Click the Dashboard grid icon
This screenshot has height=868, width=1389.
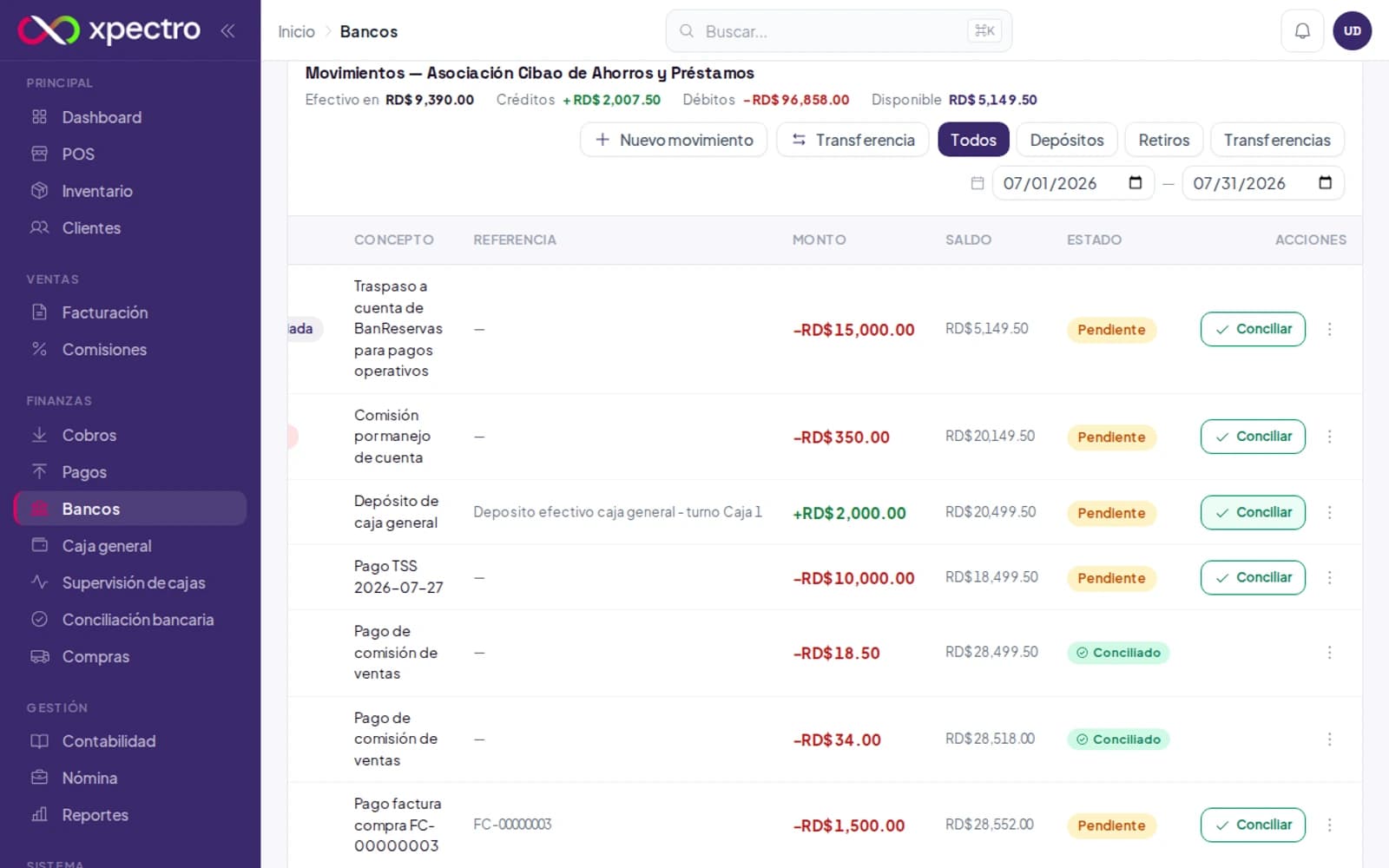39,116
